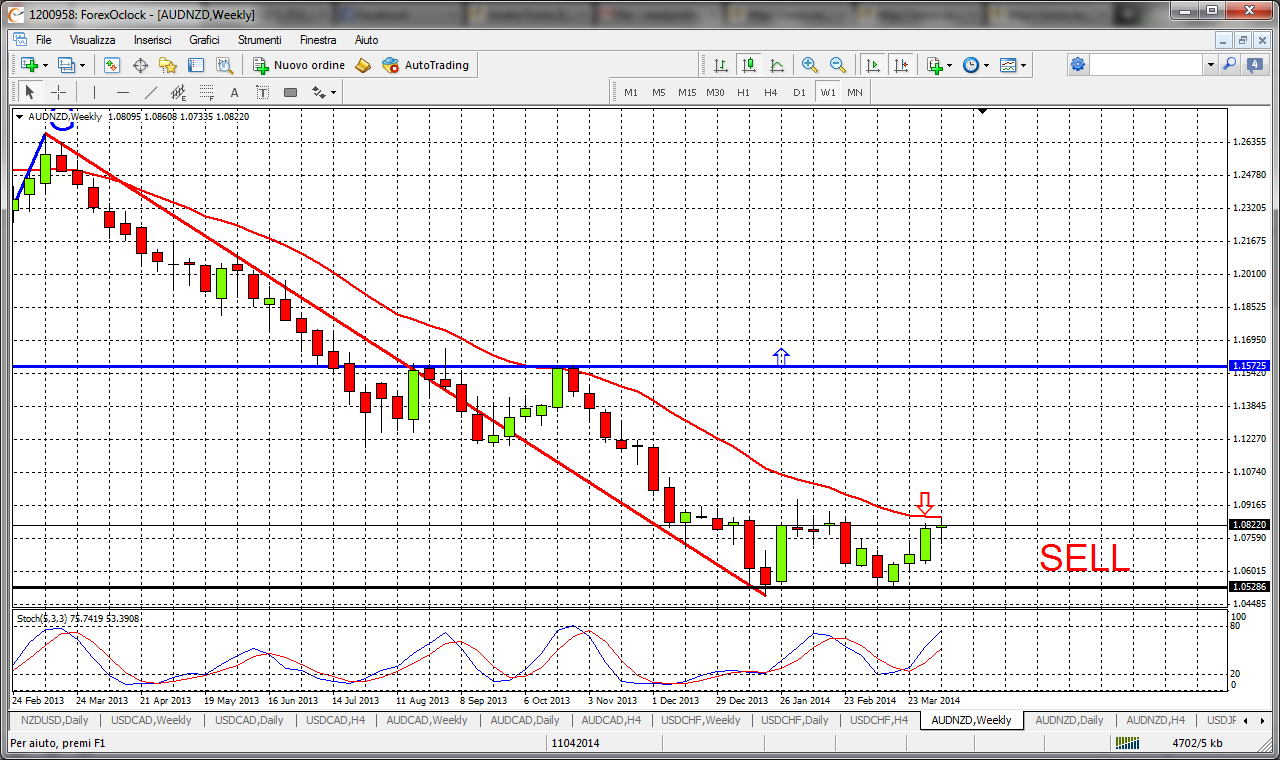Select the Text tool (A)

[235, 92]
